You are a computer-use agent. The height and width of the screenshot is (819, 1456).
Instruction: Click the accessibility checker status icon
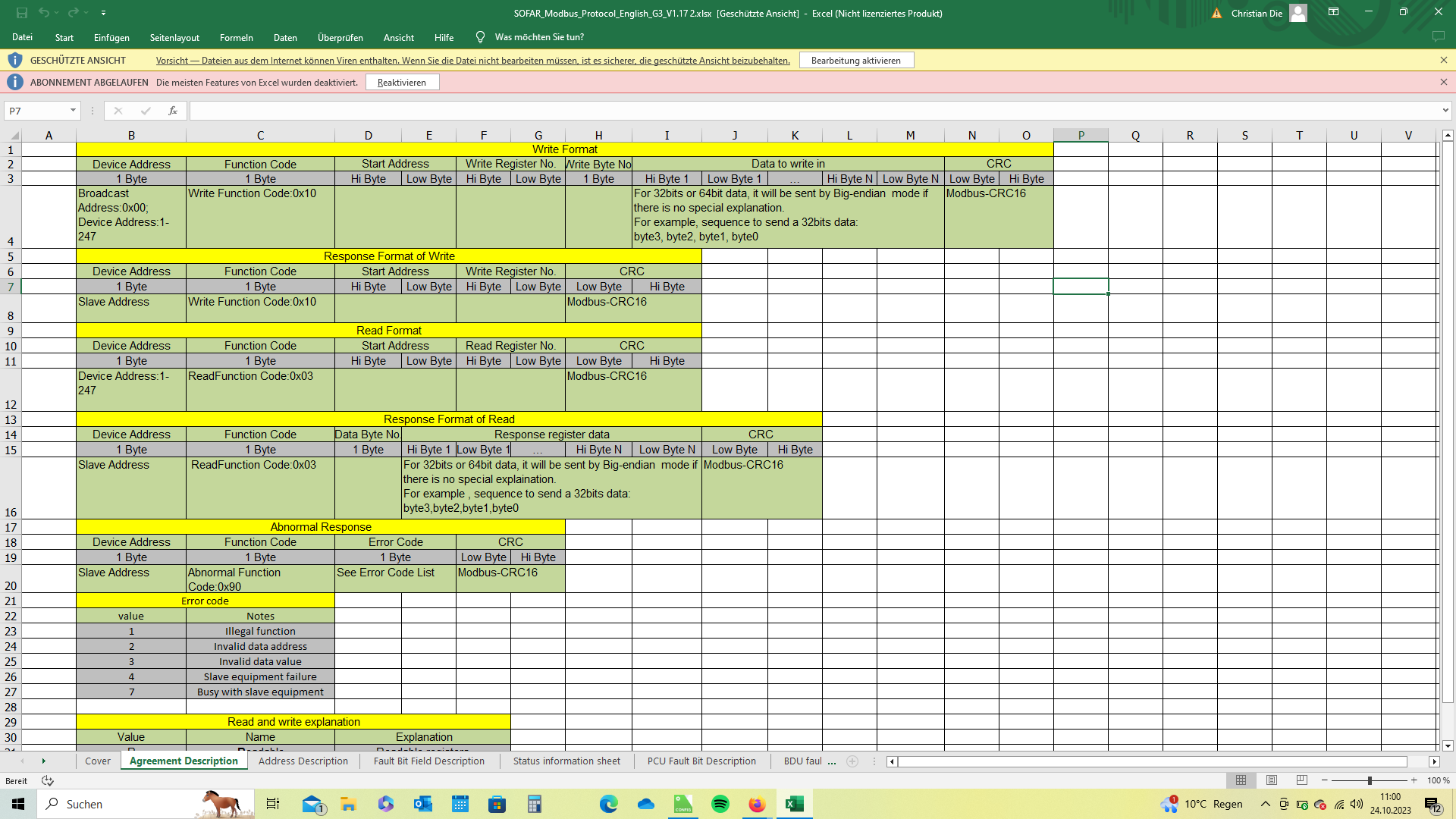point(48,781)
